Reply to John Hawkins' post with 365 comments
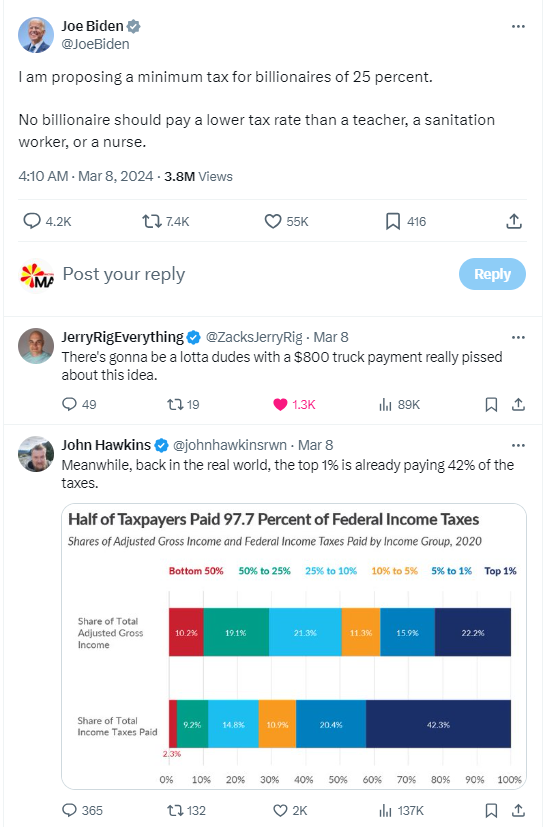 tap(82, 810)
